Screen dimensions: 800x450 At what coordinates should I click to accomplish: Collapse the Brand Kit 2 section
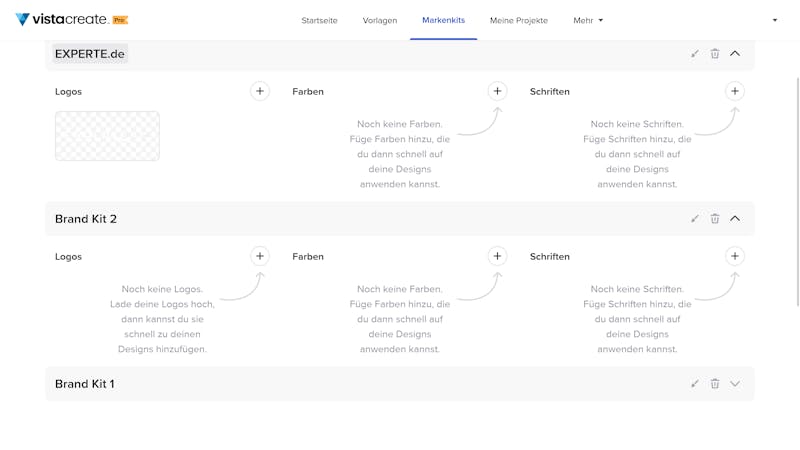pos(735,218)
